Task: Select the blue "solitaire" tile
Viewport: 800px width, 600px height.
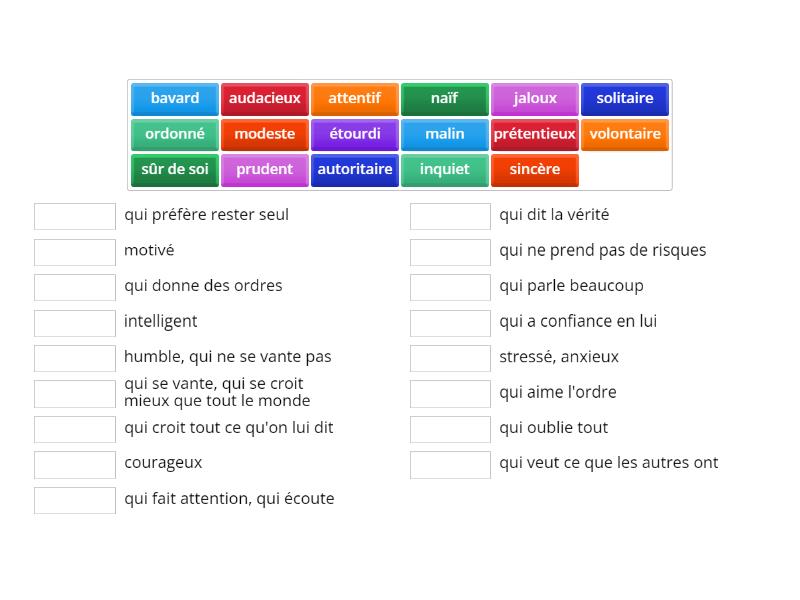Action: pyautogui.click(x=625, y=98)
